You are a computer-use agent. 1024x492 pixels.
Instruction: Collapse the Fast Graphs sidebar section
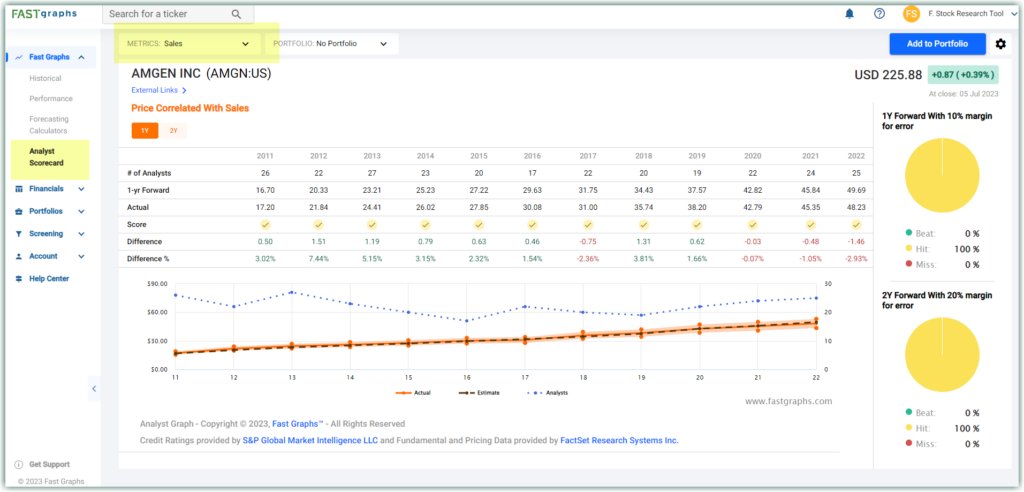[82, 57]
